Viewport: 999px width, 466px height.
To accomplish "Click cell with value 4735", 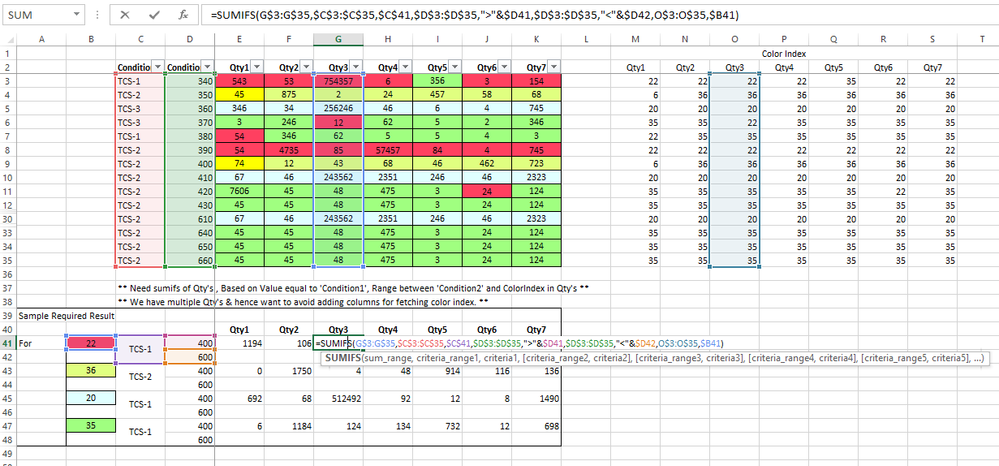I will [289, 148].
